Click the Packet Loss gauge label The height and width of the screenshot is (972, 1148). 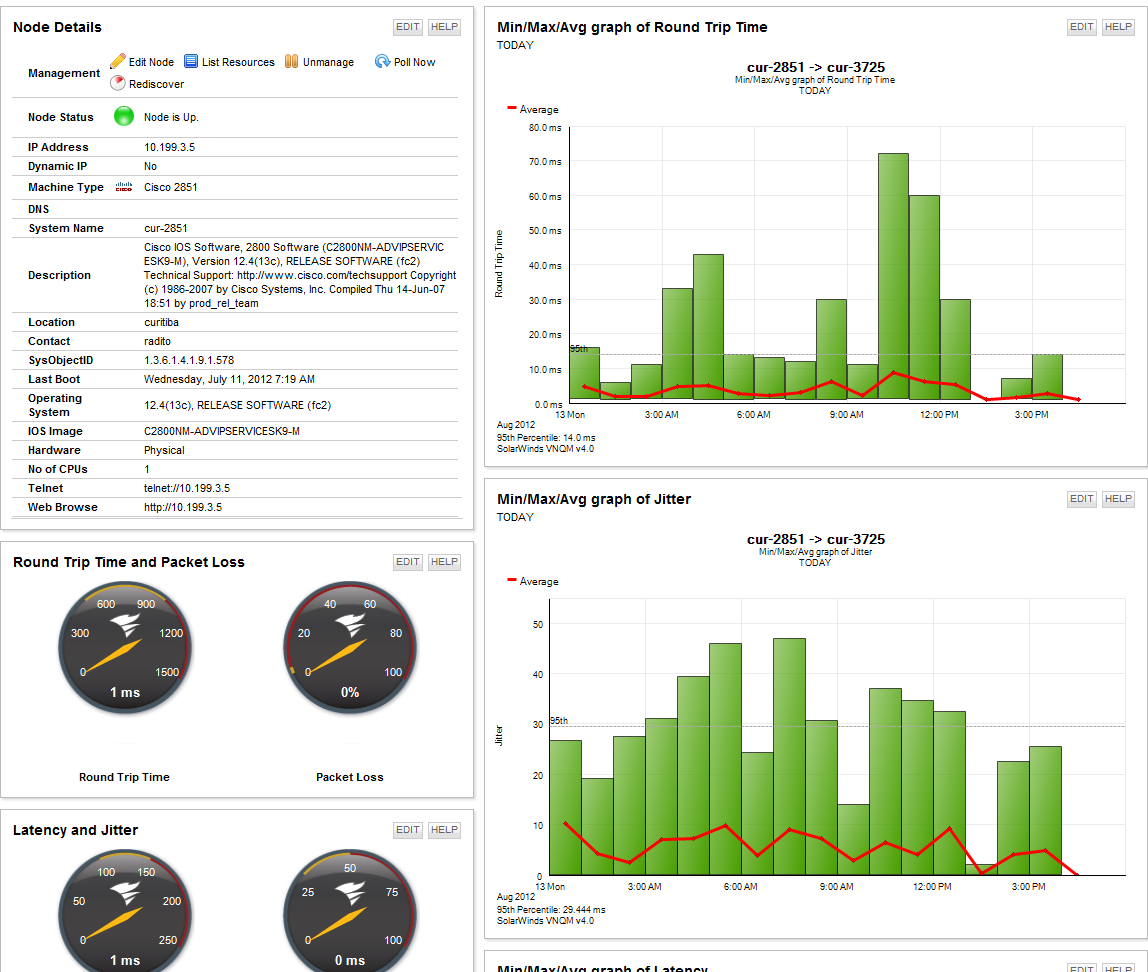(x=350, y=777)
